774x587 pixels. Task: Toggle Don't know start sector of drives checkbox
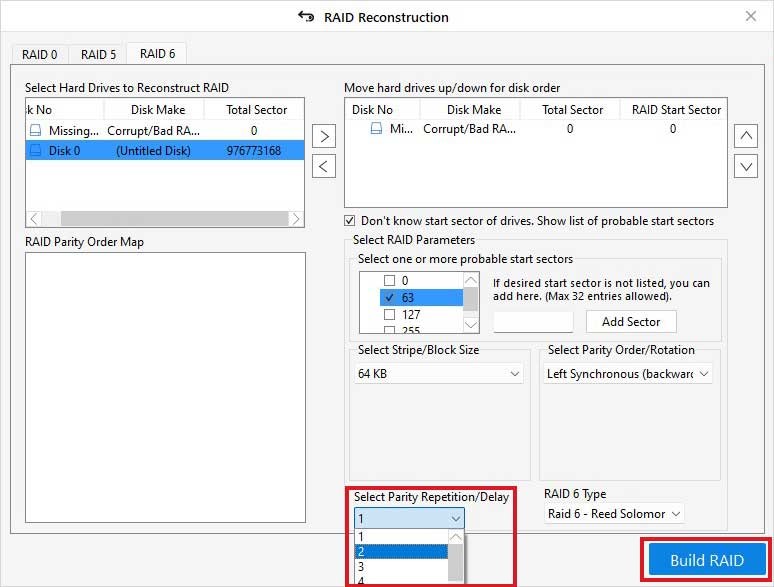(349, 221)
